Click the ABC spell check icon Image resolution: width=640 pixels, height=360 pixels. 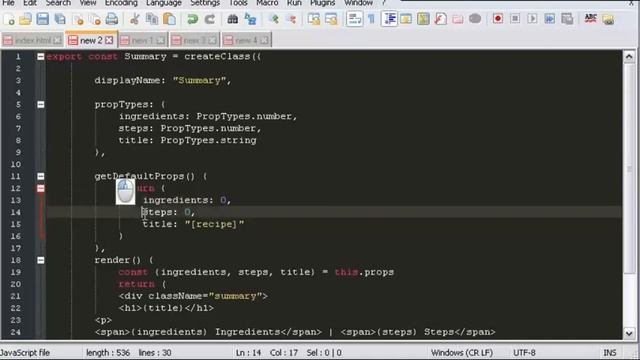pyautogui.click(x=591, y=19)
